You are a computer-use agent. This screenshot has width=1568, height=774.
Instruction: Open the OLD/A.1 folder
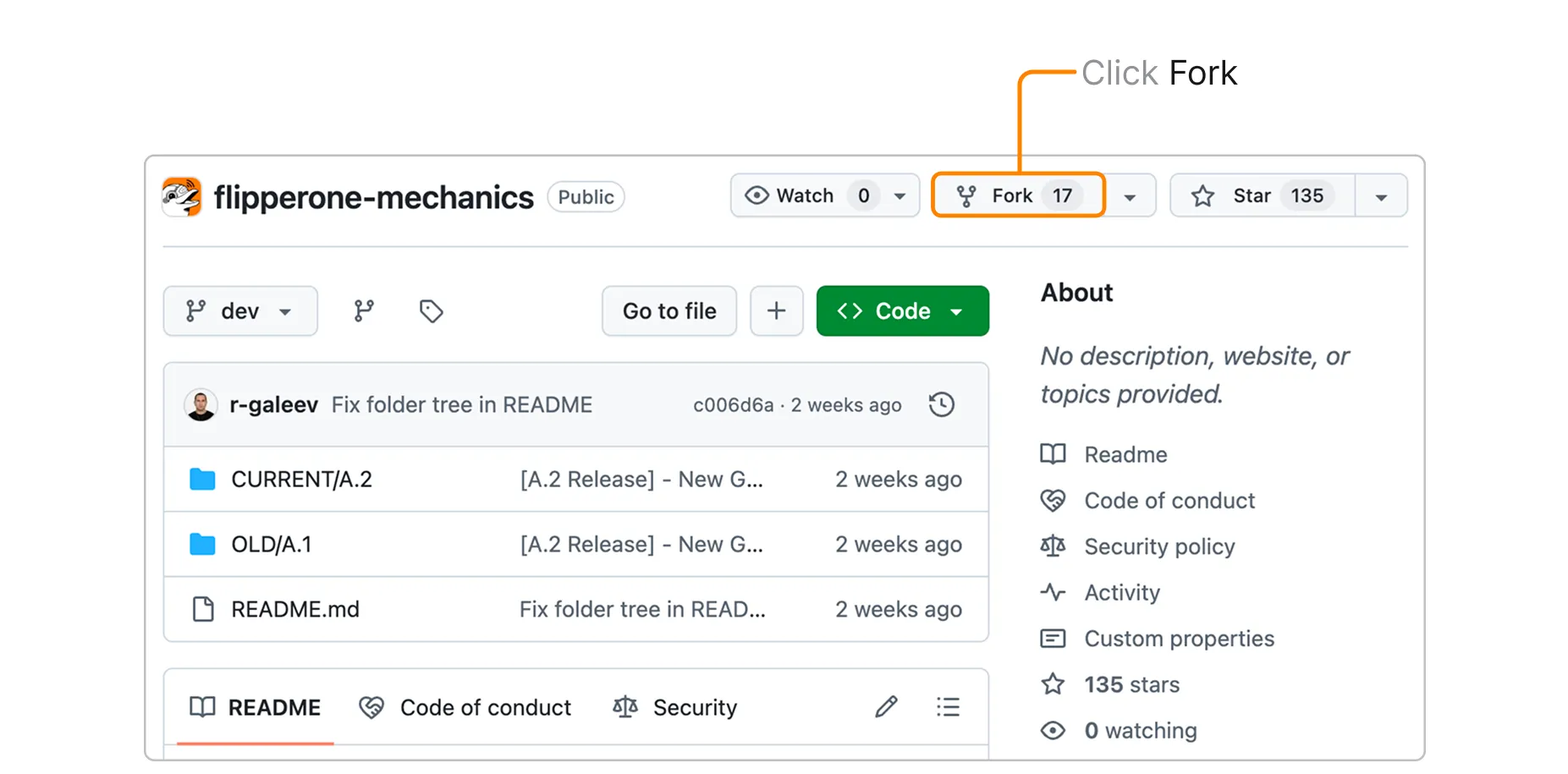click(272, 545)
